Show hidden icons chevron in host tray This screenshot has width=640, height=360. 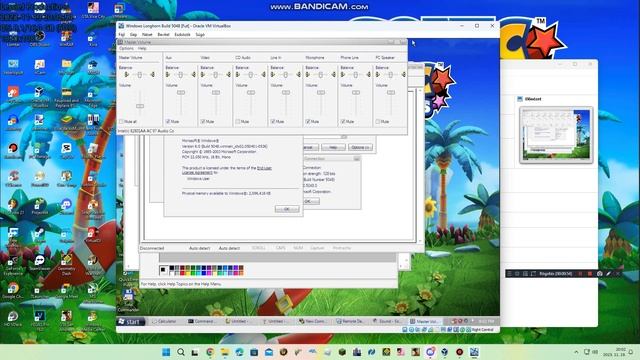[x=576, y=352]
